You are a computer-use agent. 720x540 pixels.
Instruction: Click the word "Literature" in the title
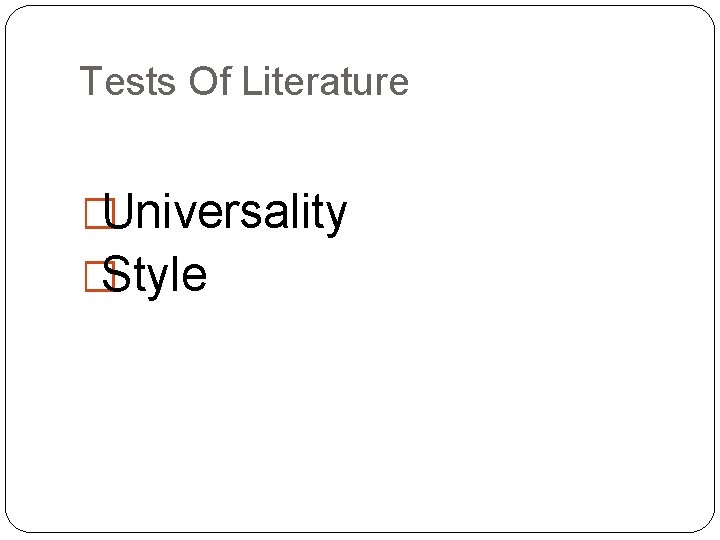325,81
